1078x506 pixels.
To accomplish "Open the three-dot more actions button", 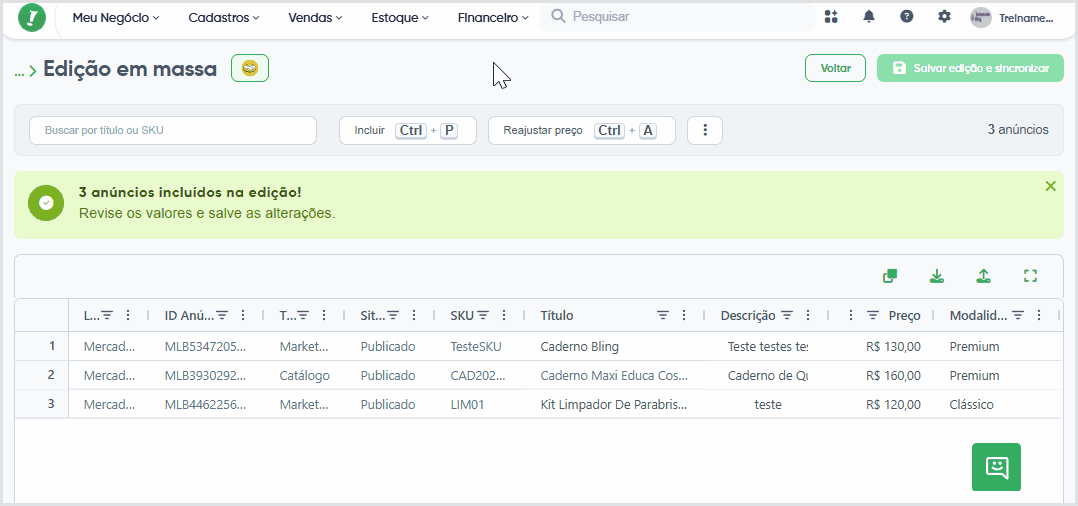I will point(705,130).
